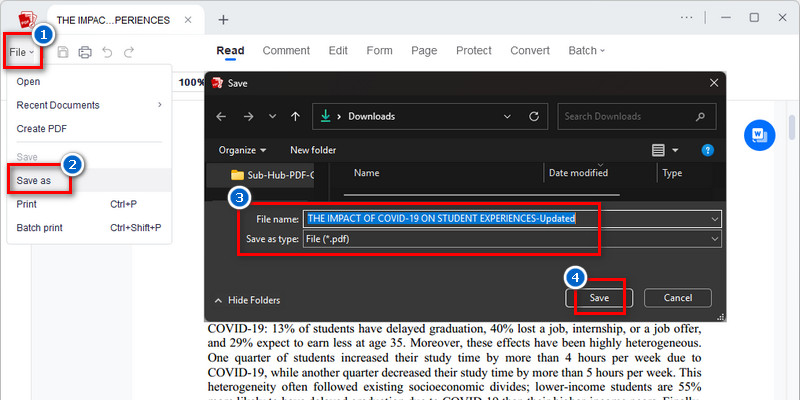Open the Organize dropdown
This screenshot has height=400, width=800.
(242, 150)
